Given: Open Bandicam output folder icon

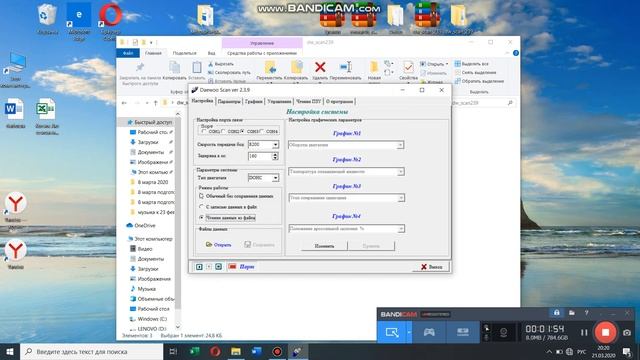Looking at the screenshot, I should pyautogui.click(x=572, y=313).
